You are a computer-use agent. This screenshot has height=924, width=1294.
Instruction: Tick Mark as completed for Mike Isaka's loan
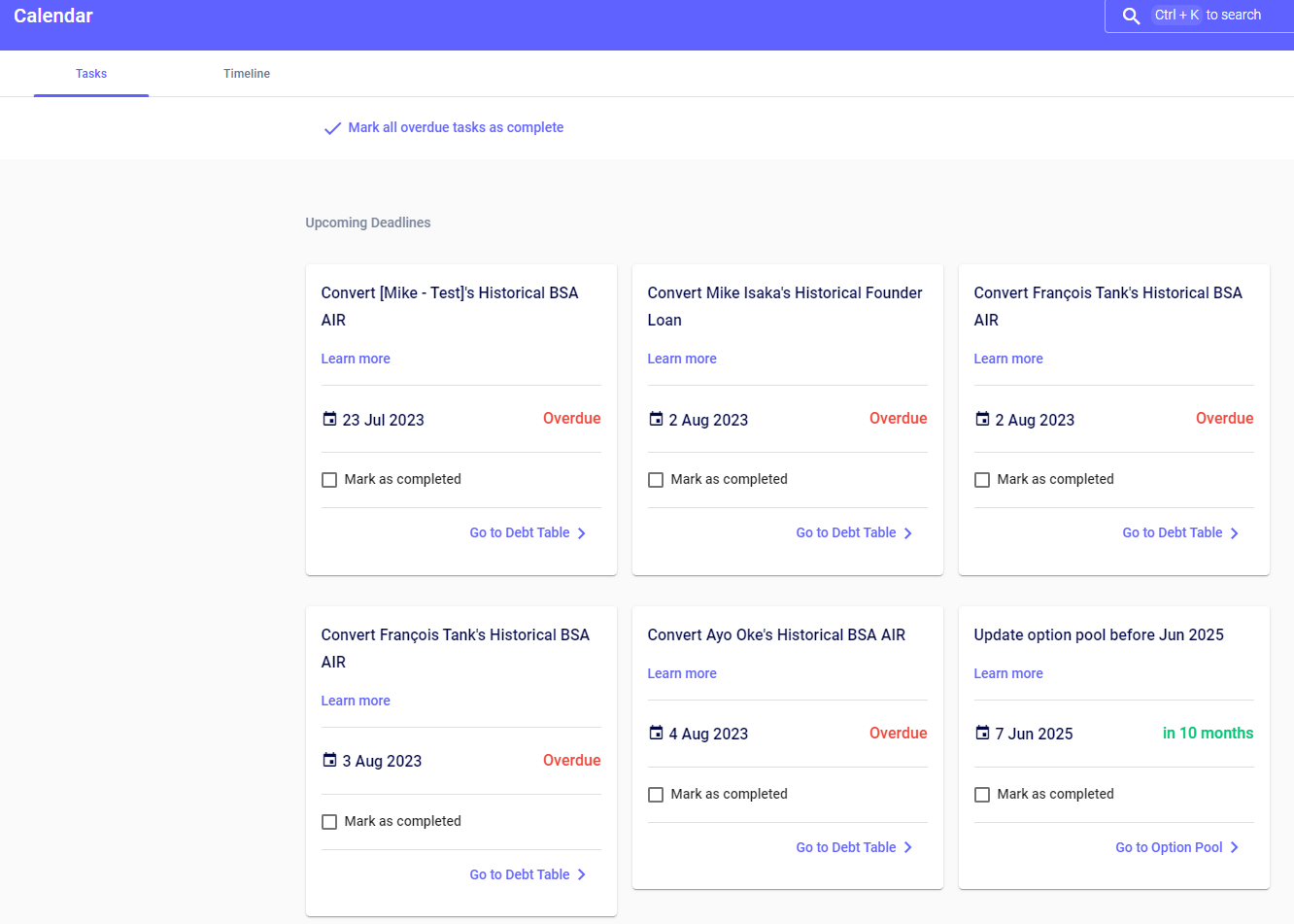pyautogui.click(x=656, y=480)
